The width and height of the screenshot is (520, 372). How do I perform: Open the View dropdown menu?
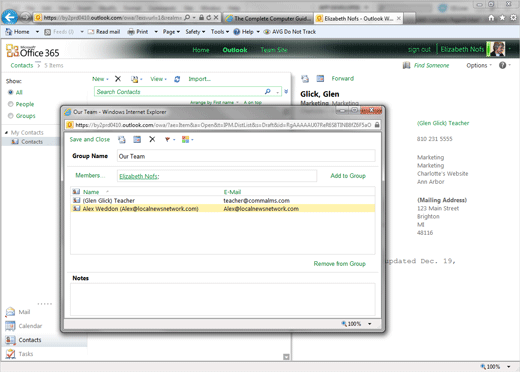point(158,79)
